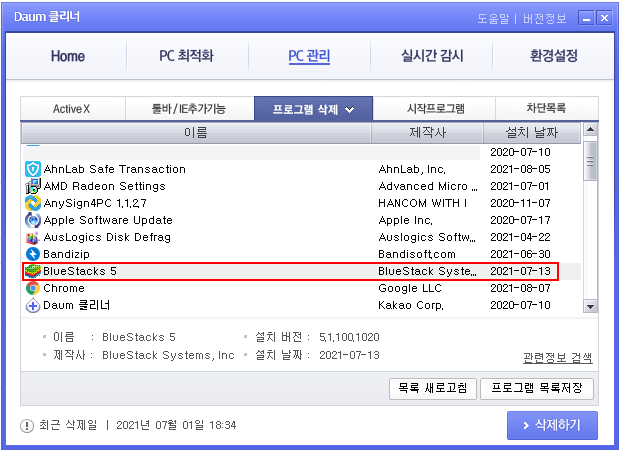
Task: Click the AusLogics Disk Defrag icon
Action: pyautogui.click(x=32, y=237)
